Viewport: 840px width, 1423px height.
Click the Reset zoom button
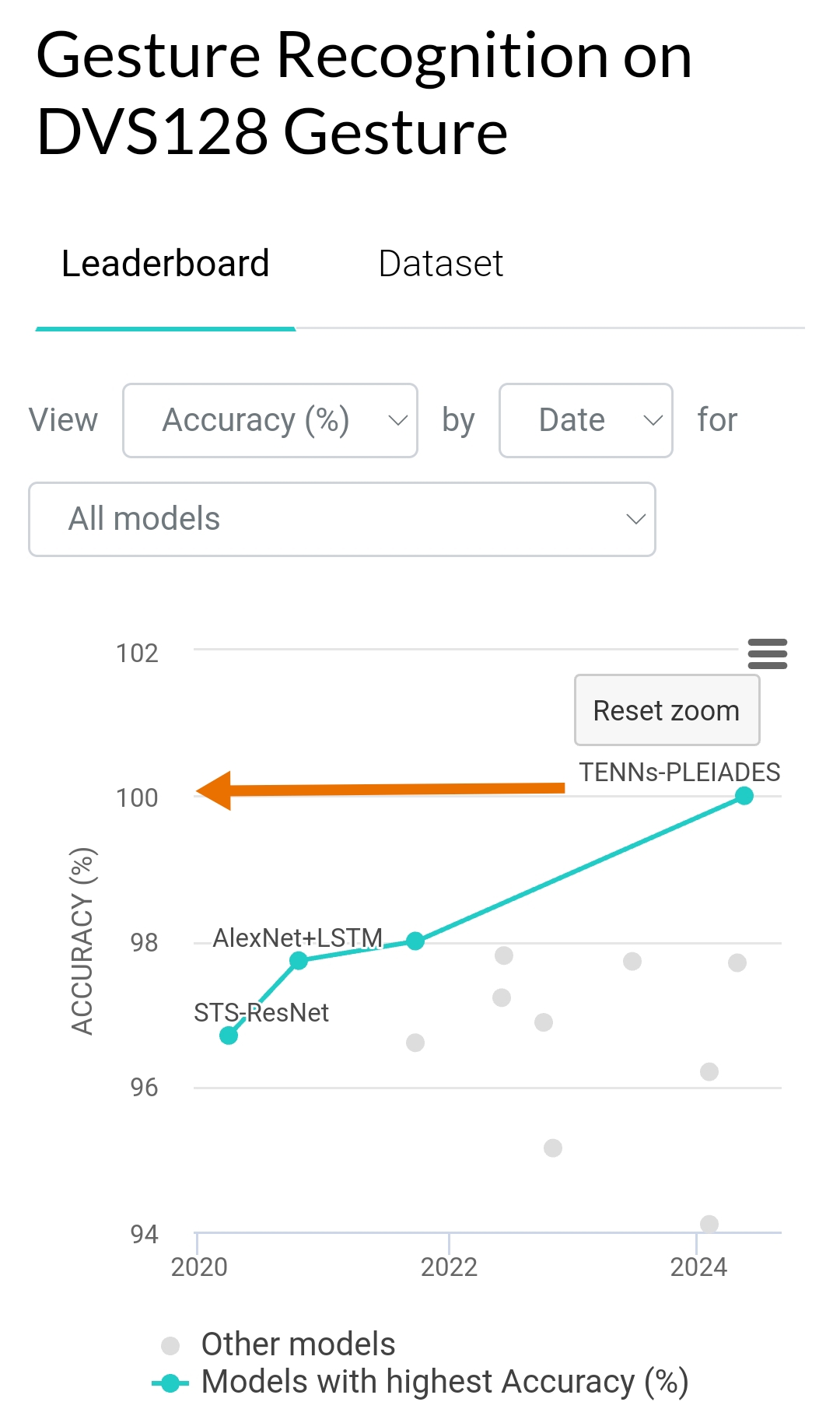(667, 710)
